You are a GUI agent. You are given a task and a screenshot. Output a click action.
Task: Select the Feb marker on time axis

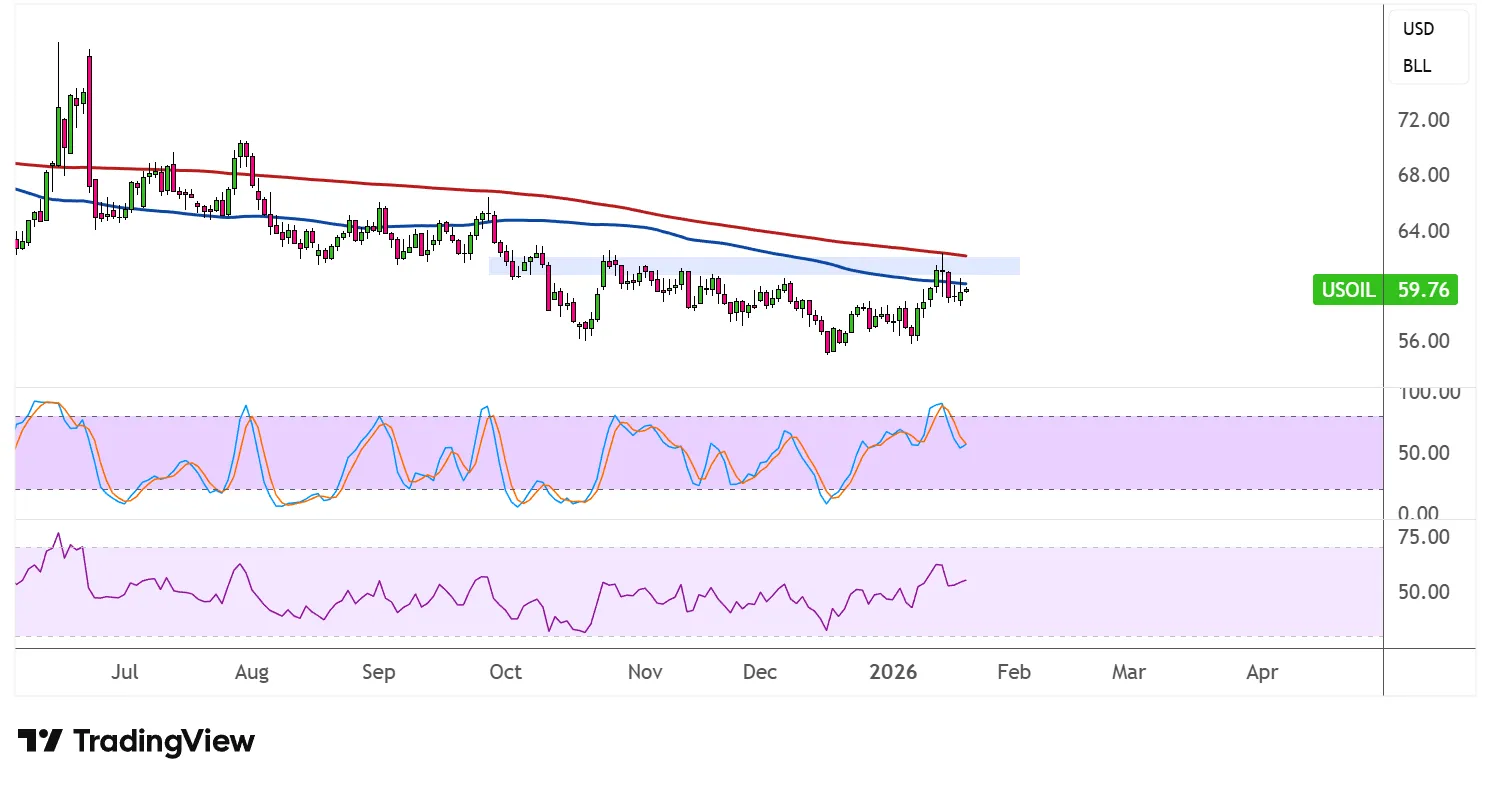1013,672
